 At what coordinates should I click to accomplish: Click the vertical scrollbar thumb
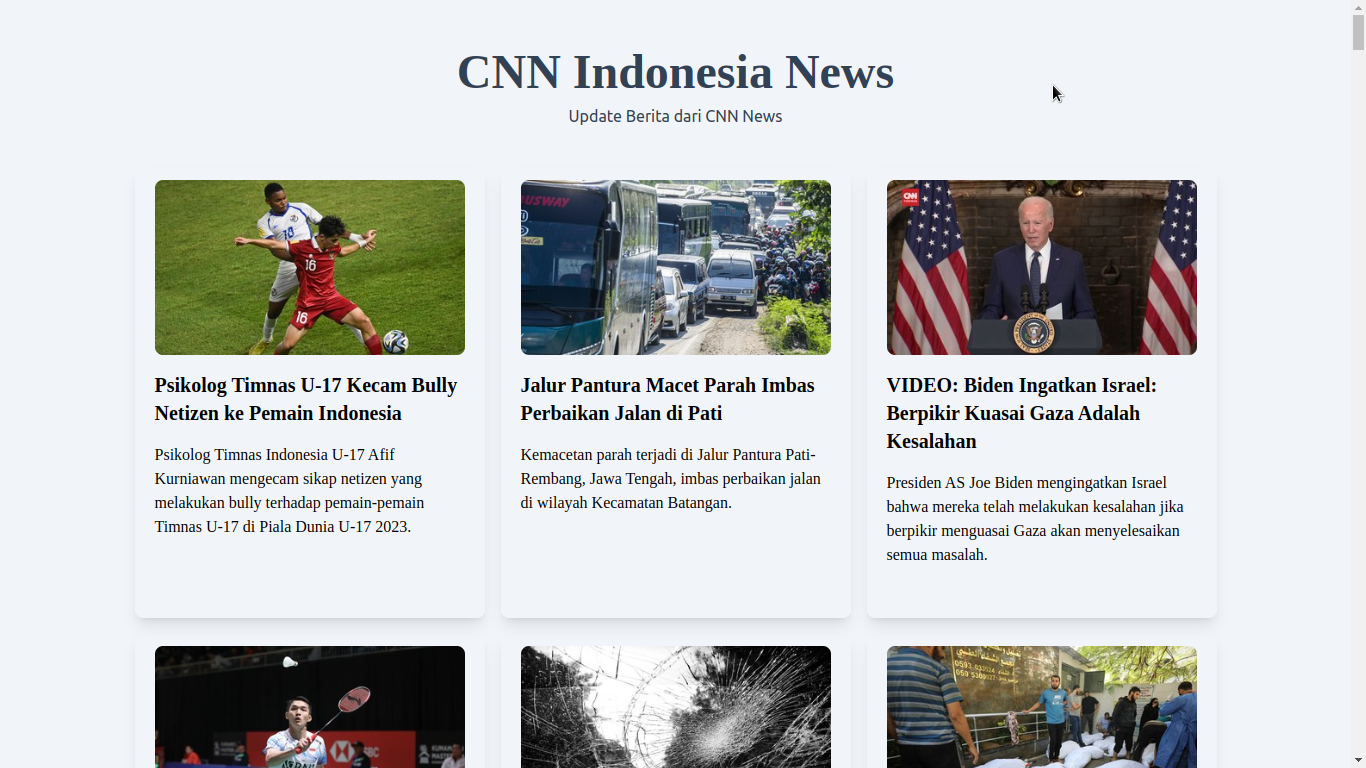click(1358, 32)
